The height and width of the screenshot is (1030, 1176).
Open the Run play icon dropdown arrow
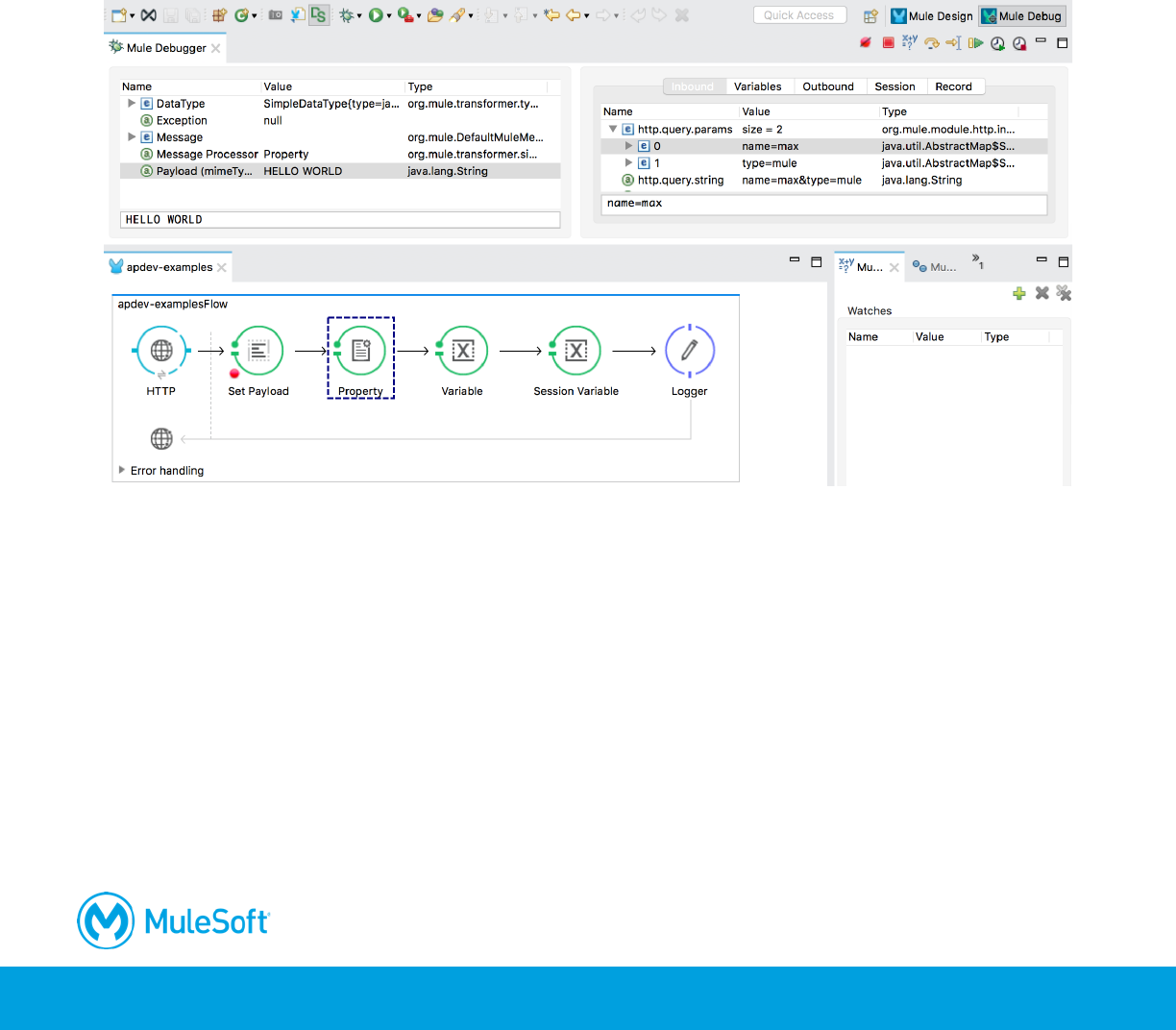[x=389, y=16]
